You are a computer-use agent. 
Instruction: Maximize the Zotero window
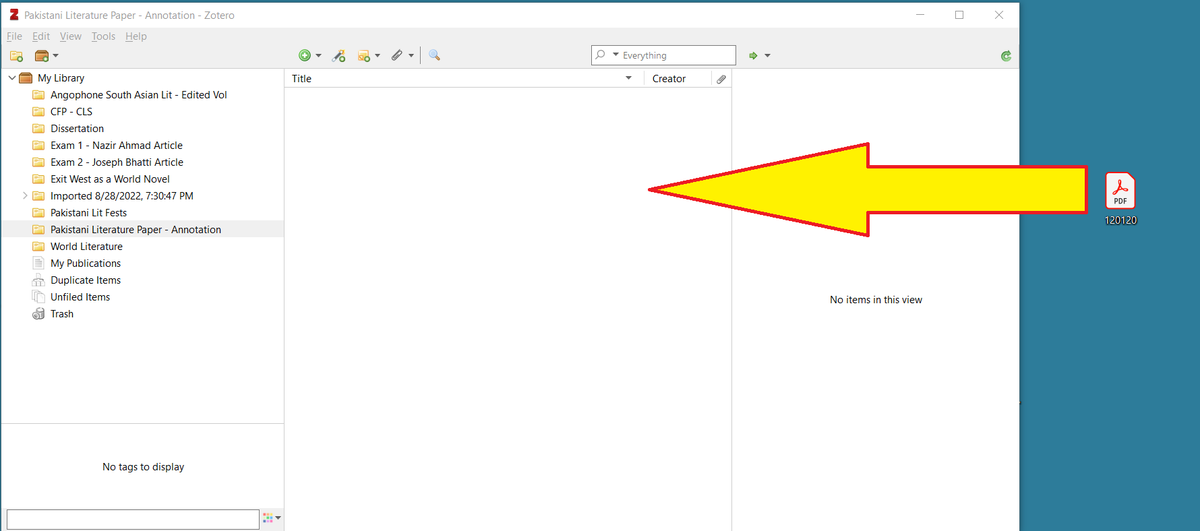pyautogui.click(x=959, y=15)
